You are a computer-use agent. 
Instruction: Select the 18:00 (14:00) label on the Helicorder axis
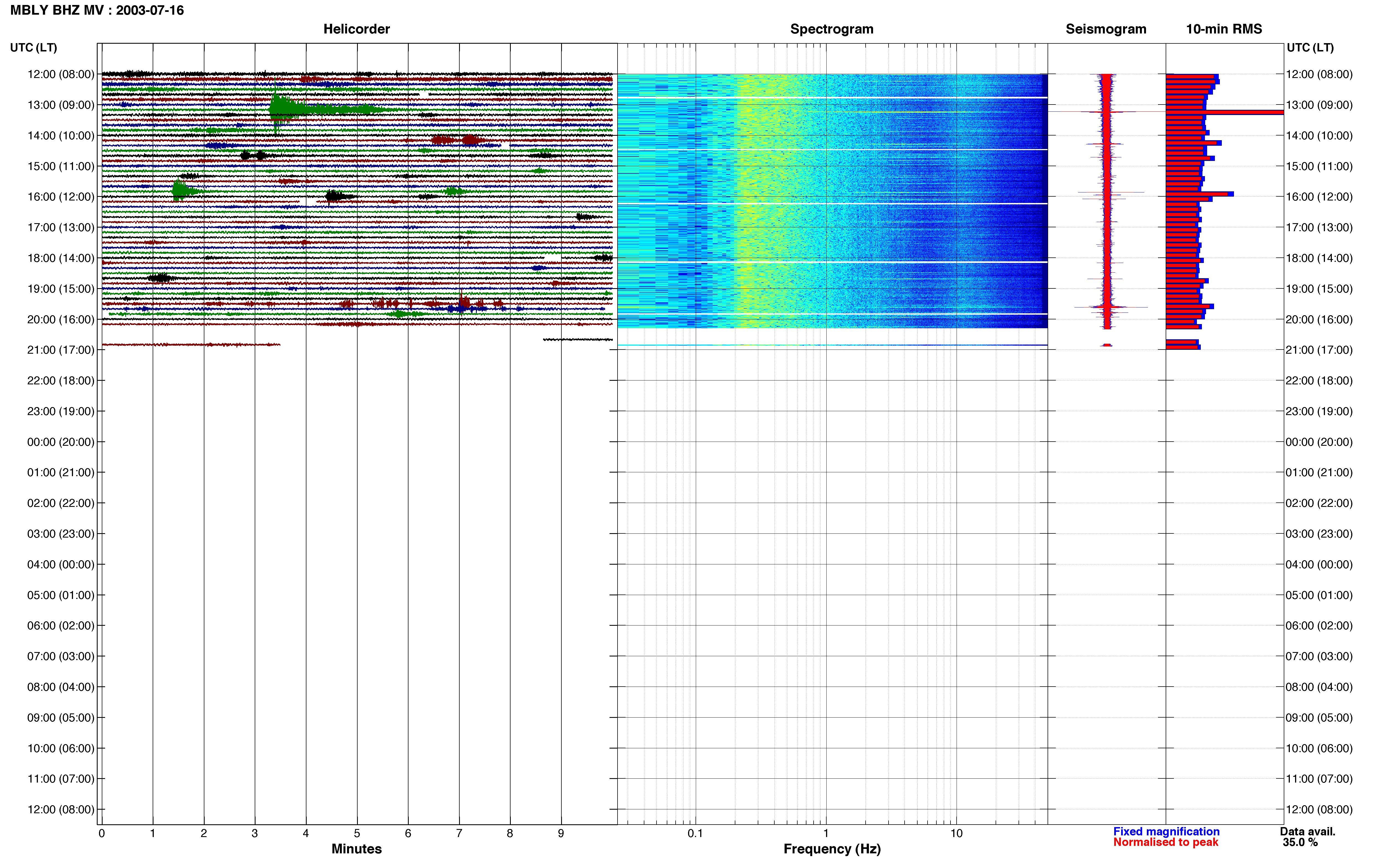tap(61, 258)
